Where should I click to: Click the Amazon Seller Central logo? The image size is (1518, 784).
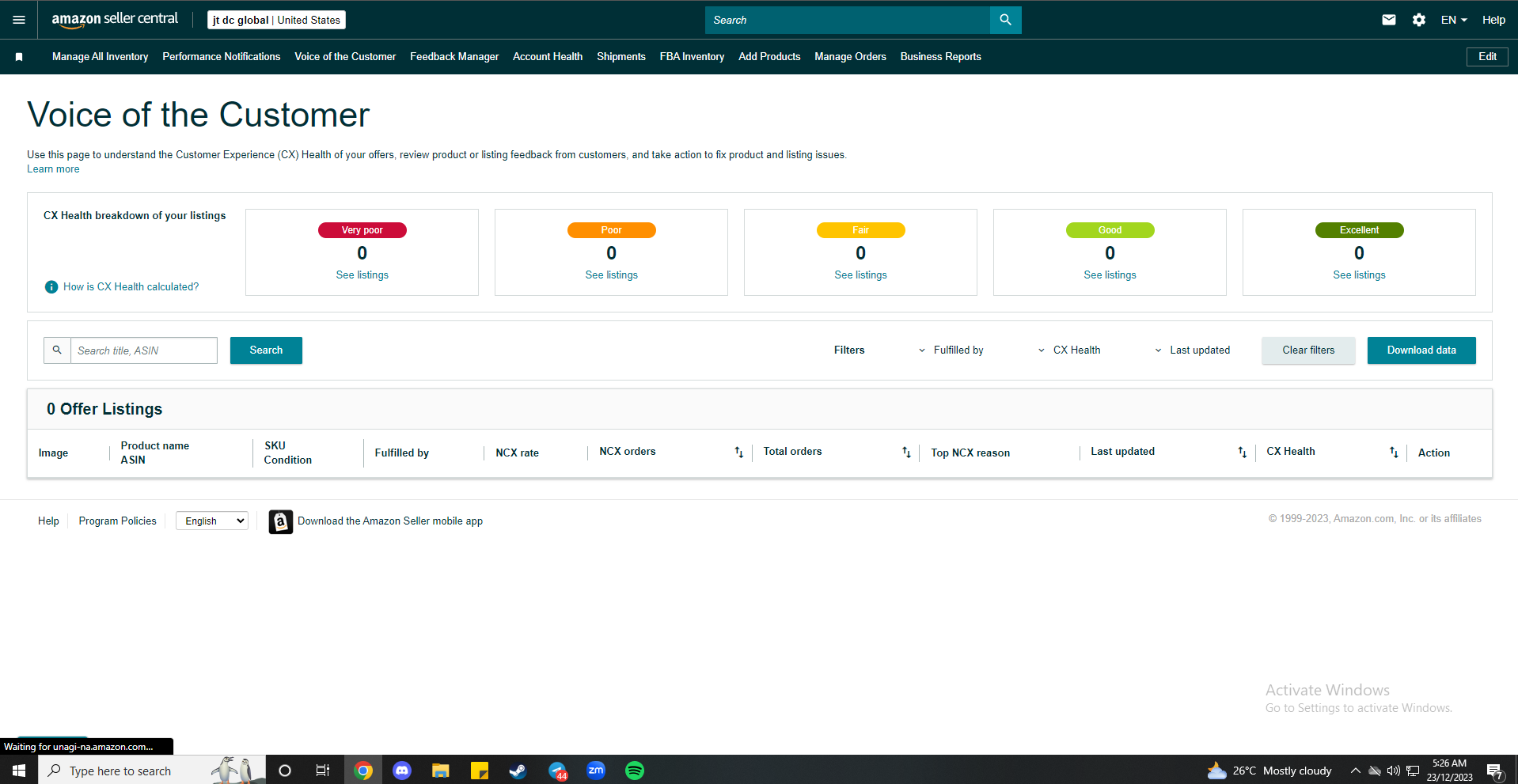tap(115, 20)
